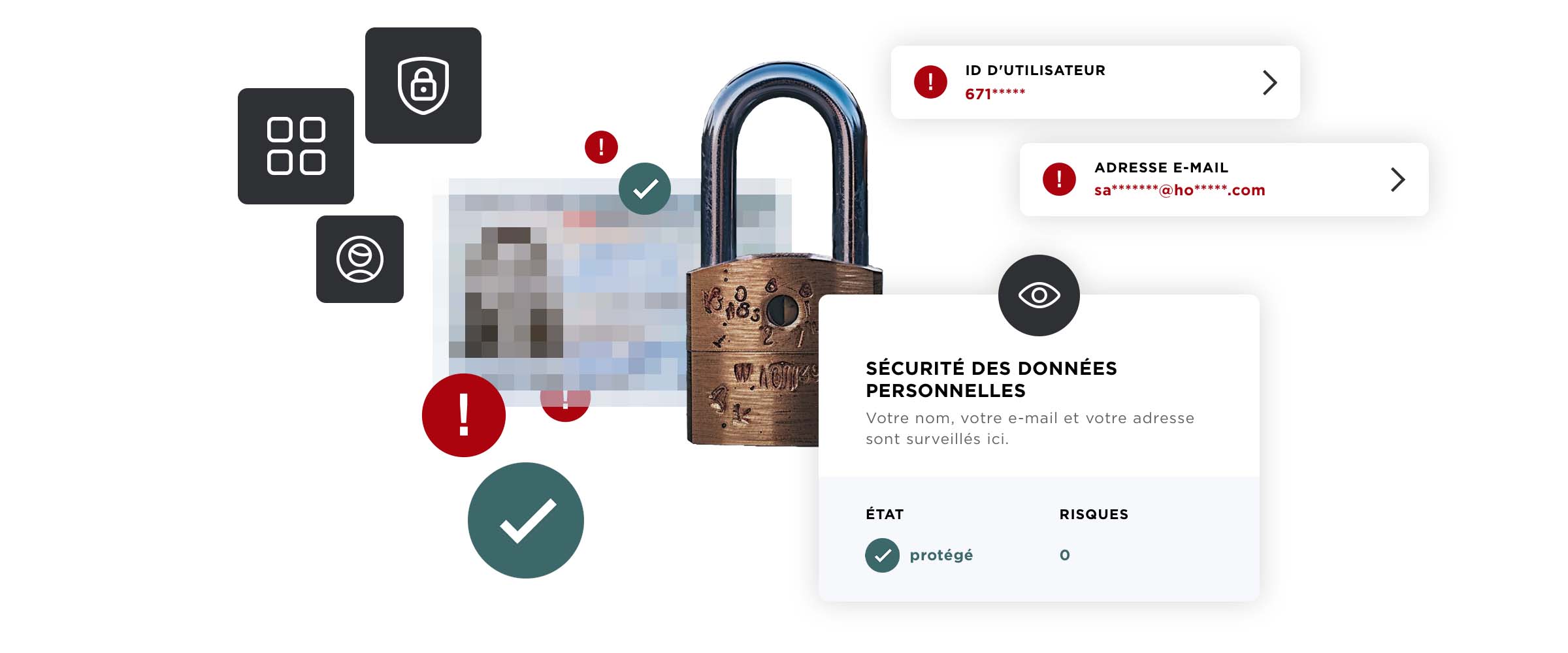
Task: Click the Risques count value 0
Action: coord(1065,555)
